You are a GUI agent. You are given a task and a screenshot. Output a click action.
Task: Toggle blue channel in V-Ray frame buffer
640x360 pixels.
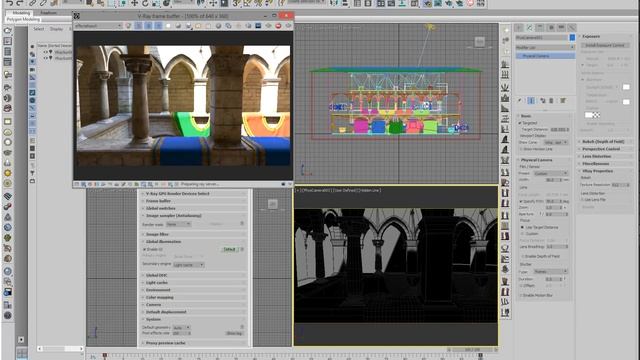pyautogui.click(x=158, y=26)
